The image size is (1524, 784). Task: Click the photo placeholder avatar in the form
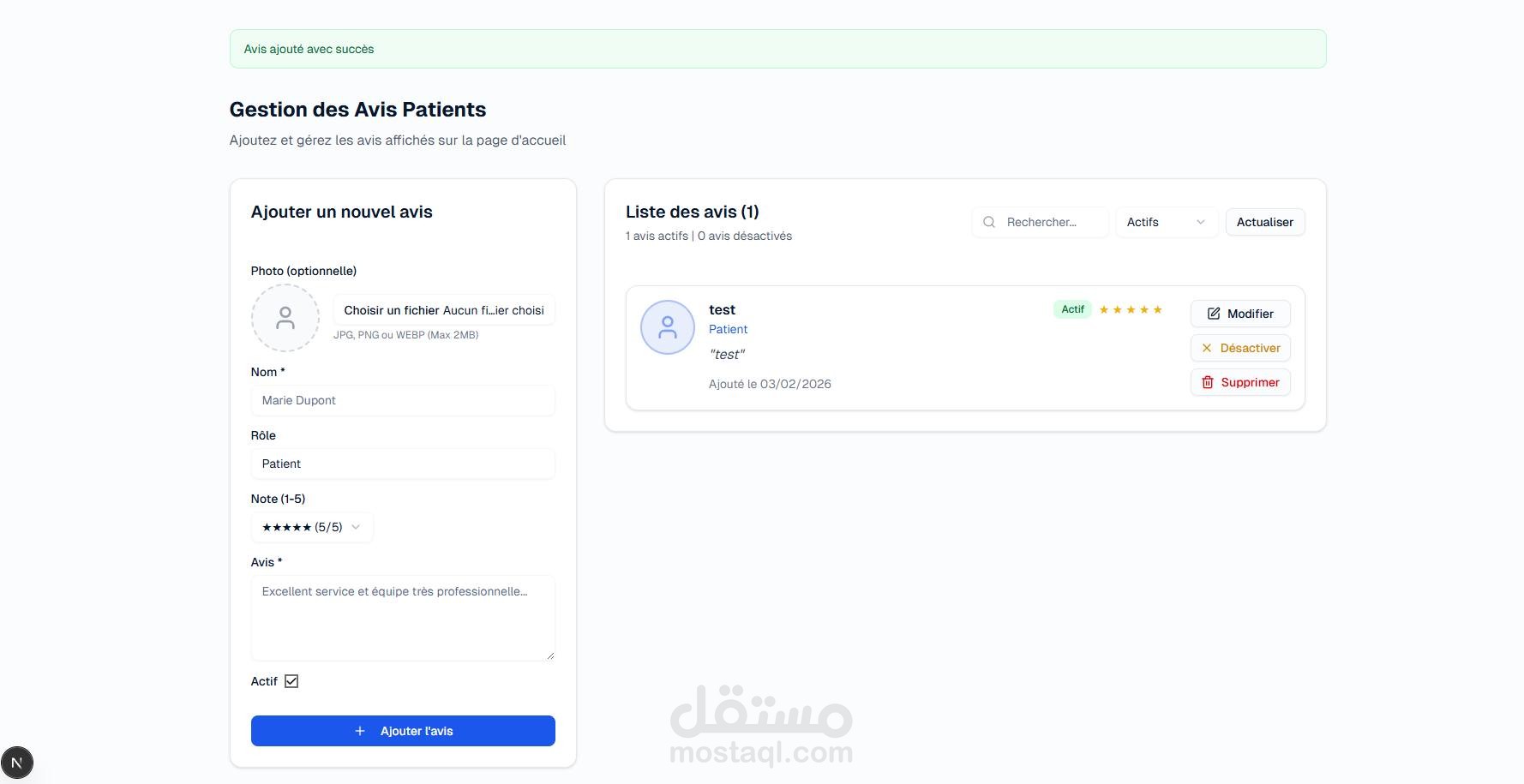click(x=285, y=318)
